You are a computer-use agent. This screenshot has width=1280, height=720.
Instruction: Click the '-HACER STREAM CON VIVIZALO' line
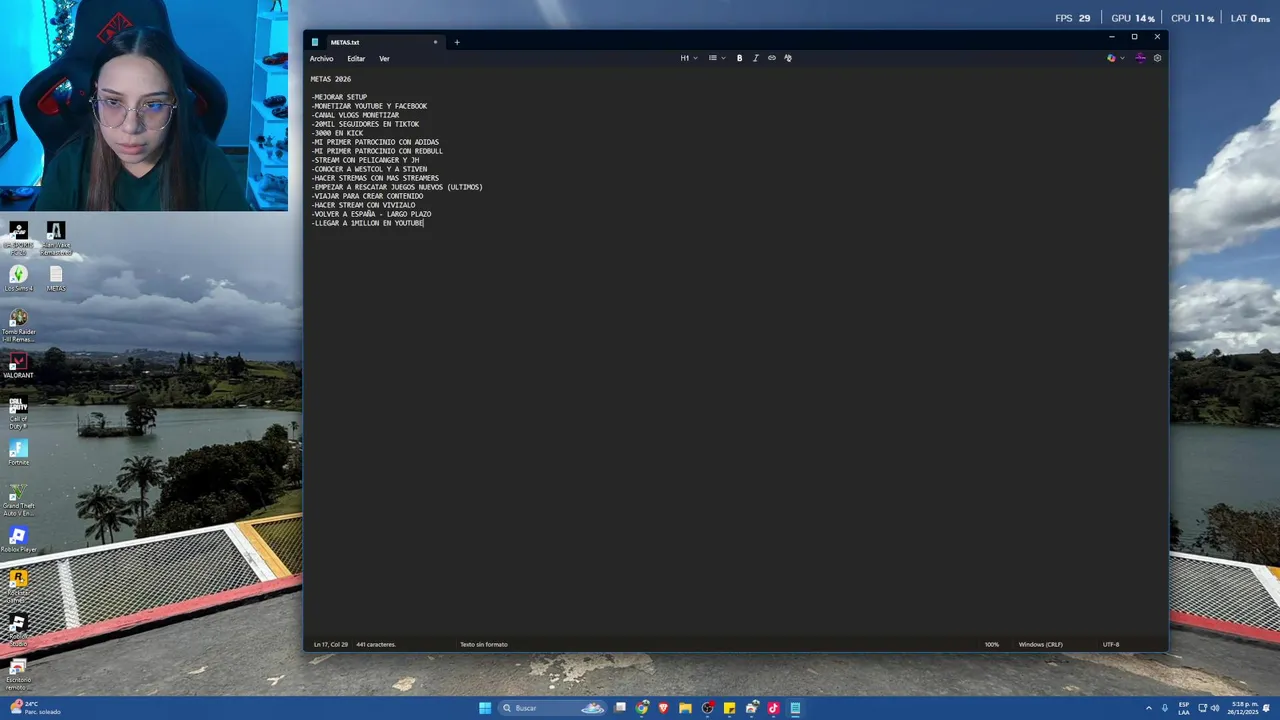(363, 205)
